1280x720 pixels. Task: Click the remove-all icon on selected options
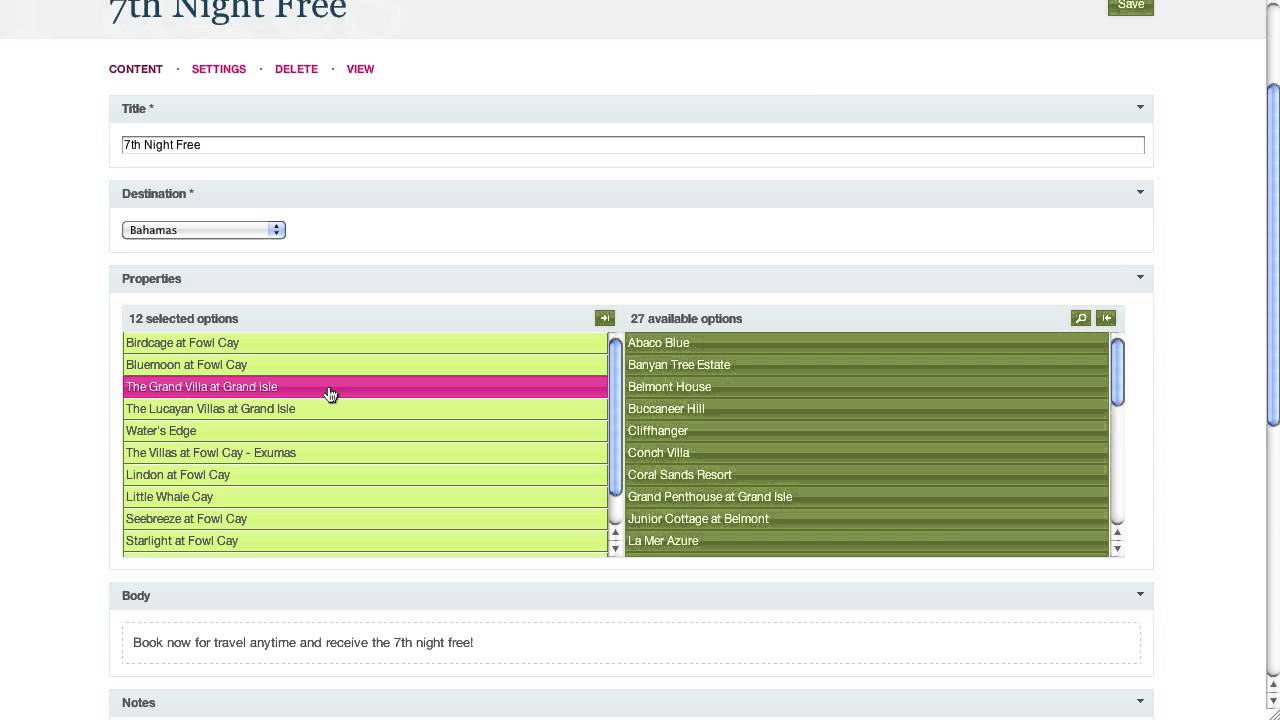pos(604,318)
